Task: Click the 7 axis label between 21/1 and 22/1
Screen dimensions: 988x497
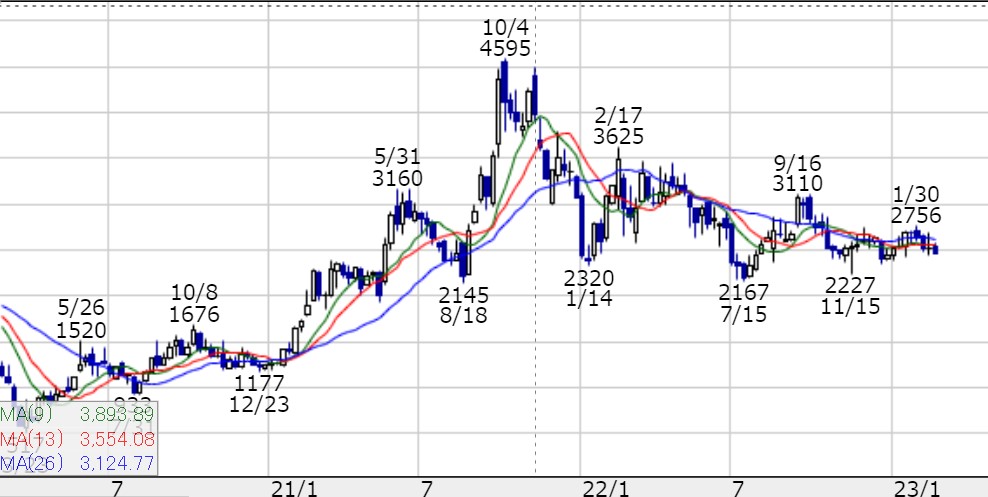Action: (x=427, y=487)
